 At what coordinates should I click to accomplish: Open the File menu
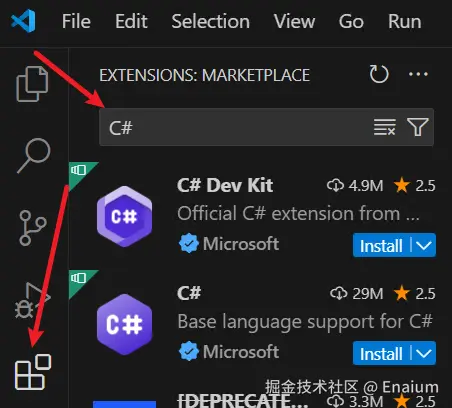click(76, 22)
